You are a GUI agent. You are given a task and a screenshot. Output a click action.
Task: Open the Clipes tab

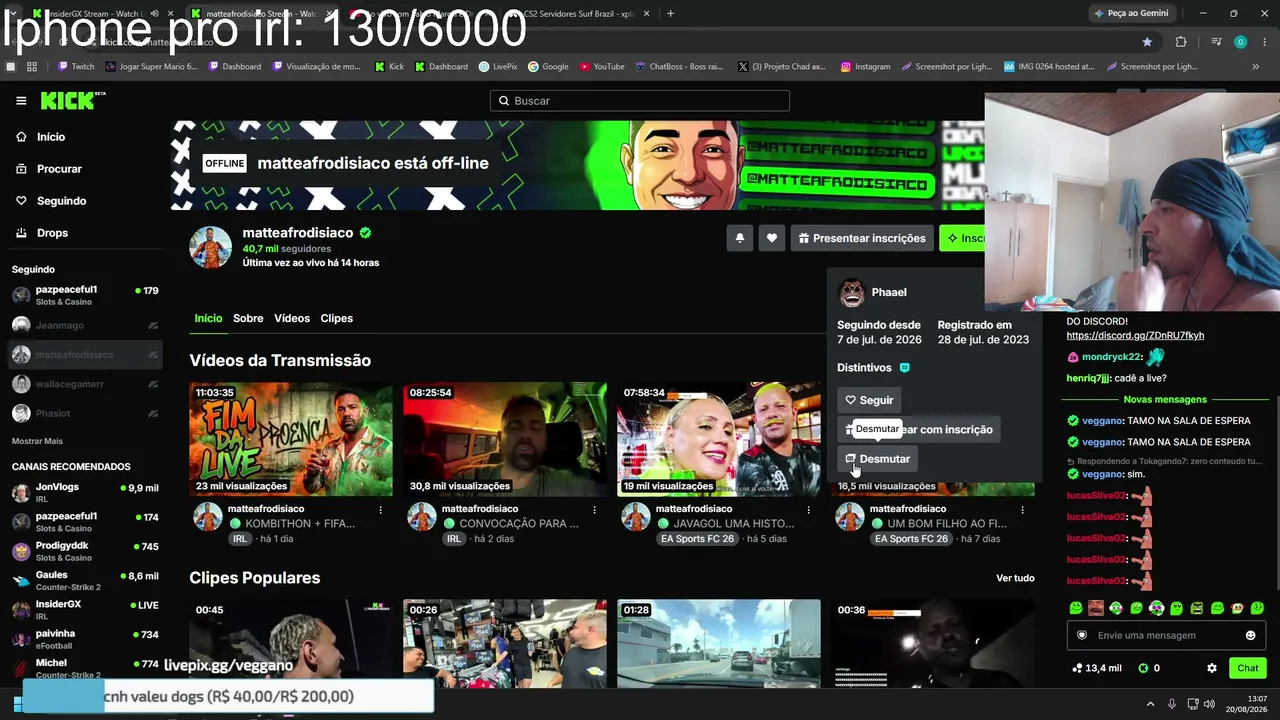(337, 318)
